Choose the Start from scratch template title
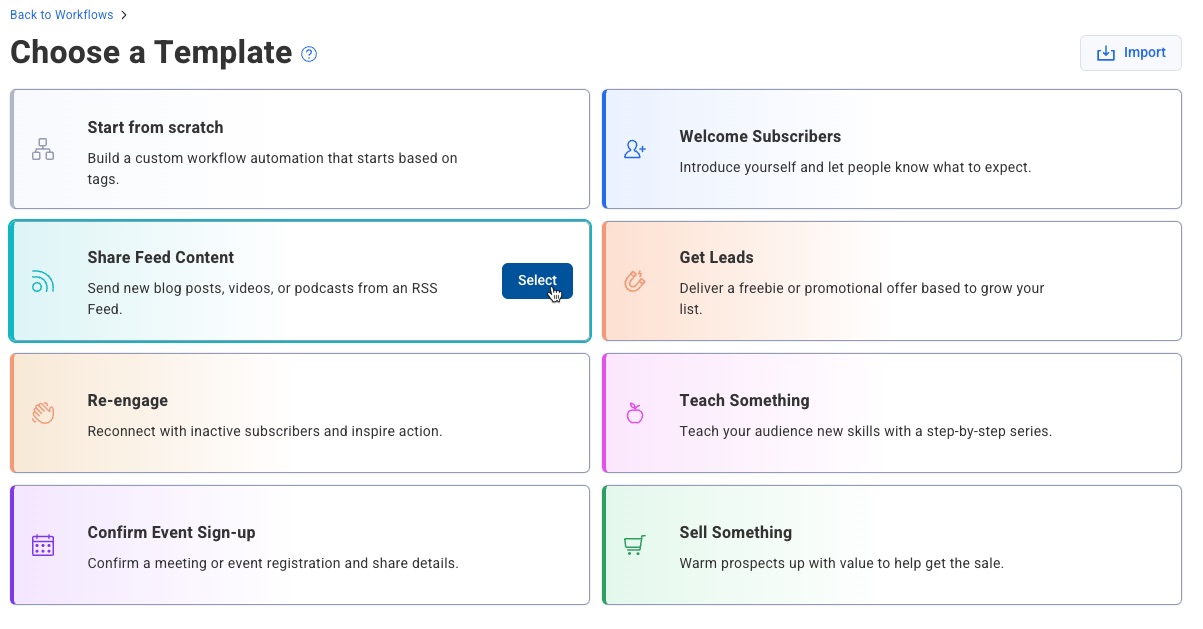 point(155,128)
